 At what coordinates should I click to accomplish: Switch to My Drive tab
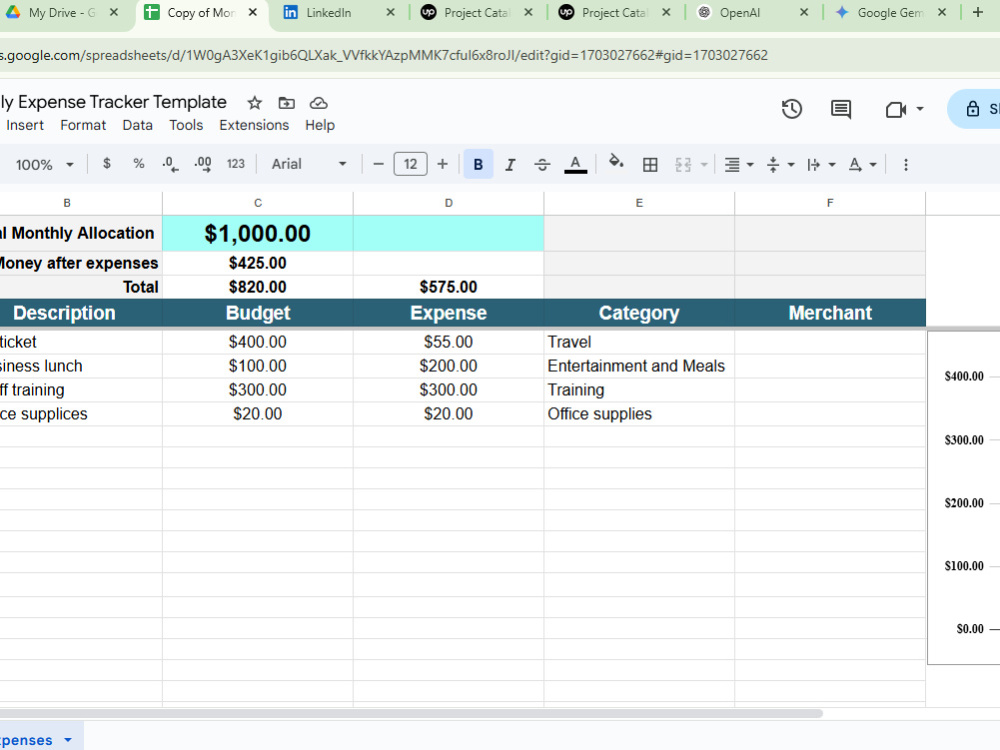click(62, 13)
